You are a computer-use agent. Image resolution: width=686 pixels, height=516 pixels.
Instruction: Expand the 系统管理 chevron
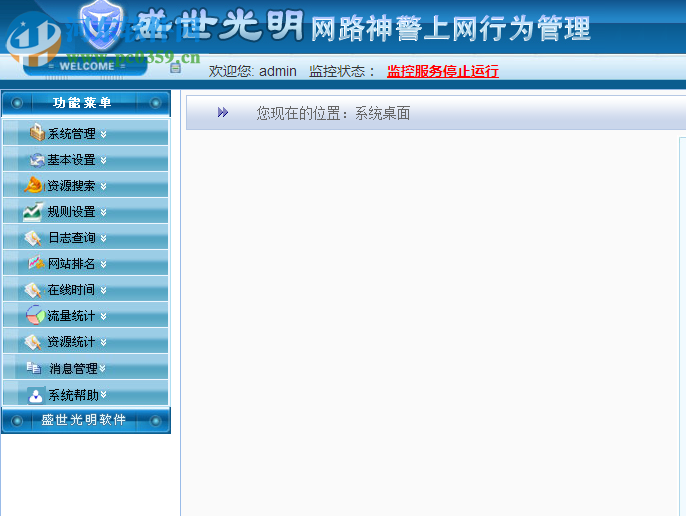tap(103, 134)
